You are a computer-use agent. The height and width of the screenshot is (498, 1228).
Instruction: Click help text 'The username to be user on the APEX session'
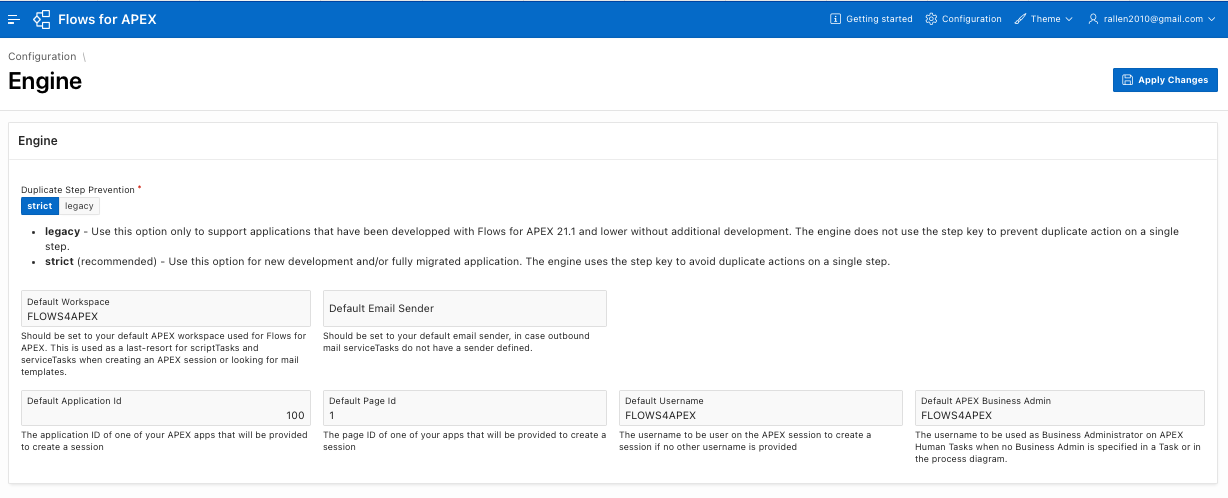[745, 441]
